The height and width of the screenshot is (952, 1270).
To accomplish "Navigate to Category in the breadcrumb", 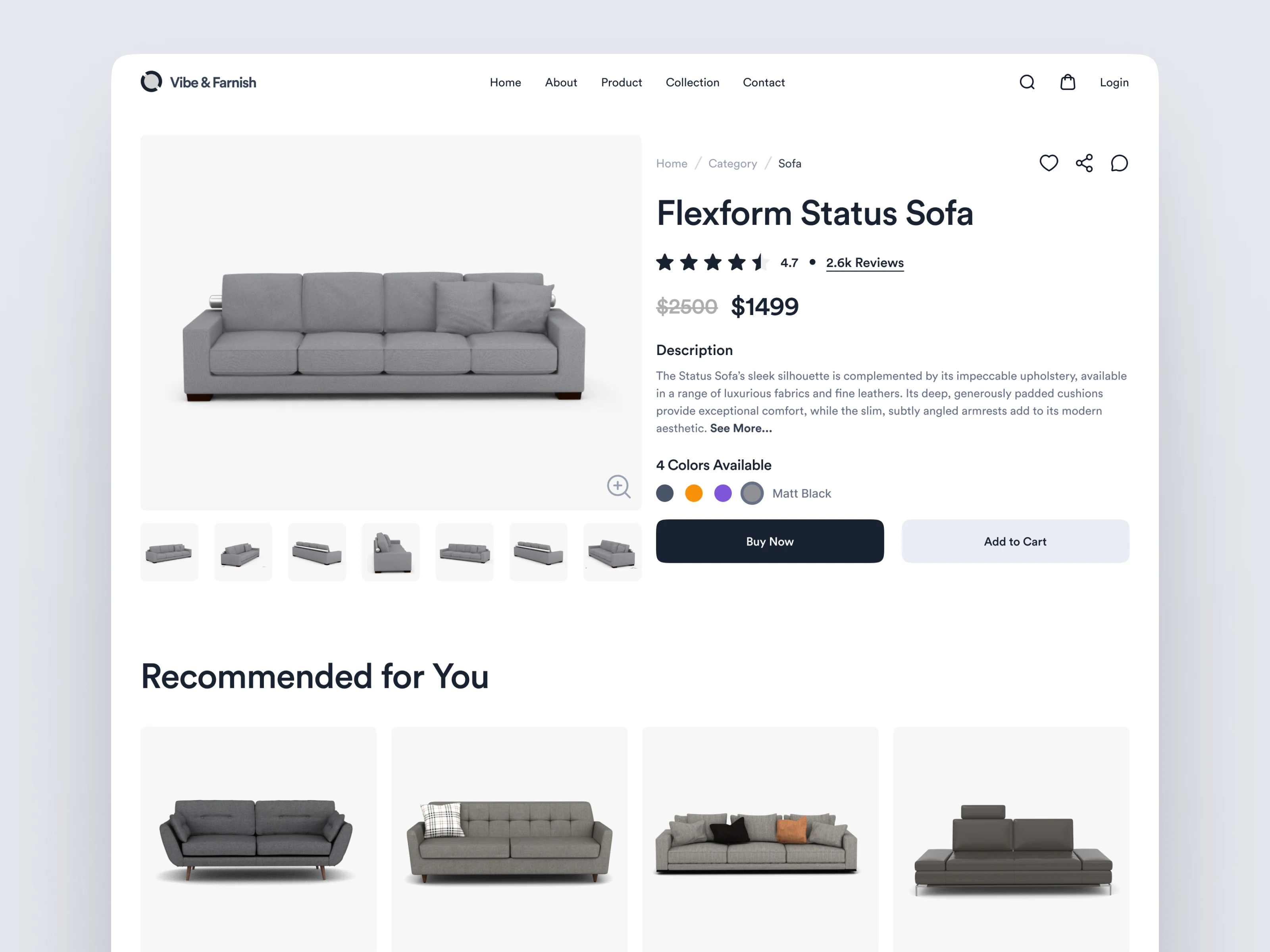I will 732,163.
